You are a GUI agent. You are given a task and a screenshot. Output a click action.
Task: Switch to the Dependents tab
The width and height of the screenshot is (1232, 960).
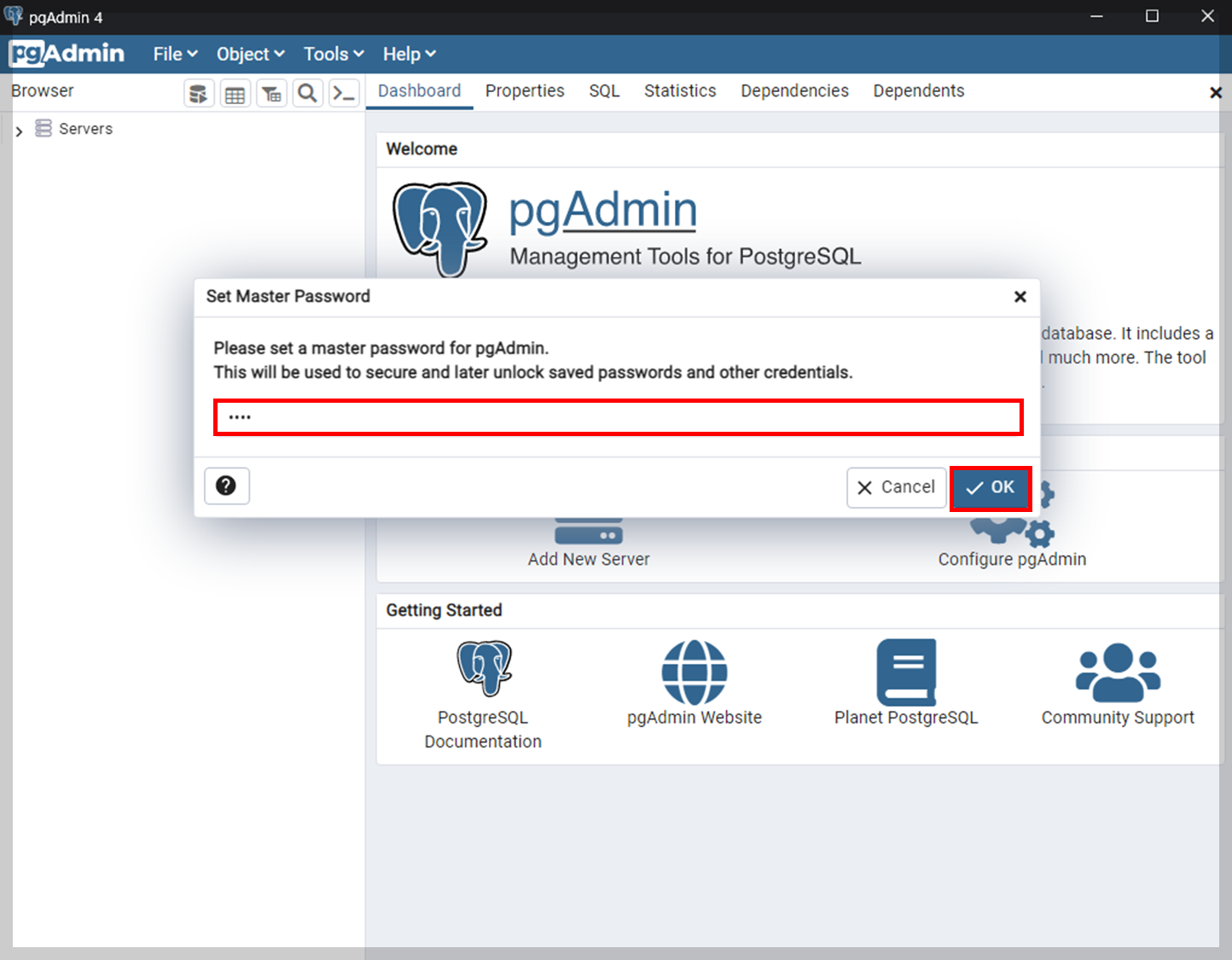click(918, 91)
